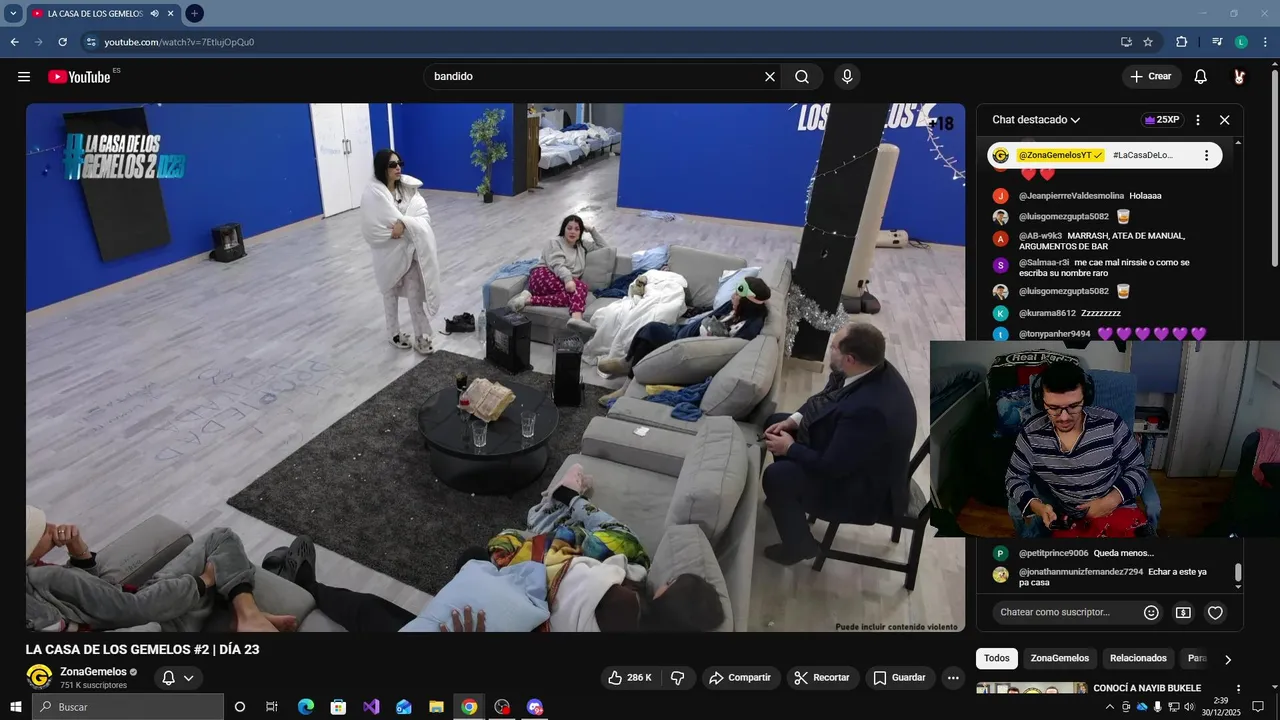Image resolution: width=1280 pixels, height=720 pixels.
Task: Send heart reaction in chat
Action: 1215,612
